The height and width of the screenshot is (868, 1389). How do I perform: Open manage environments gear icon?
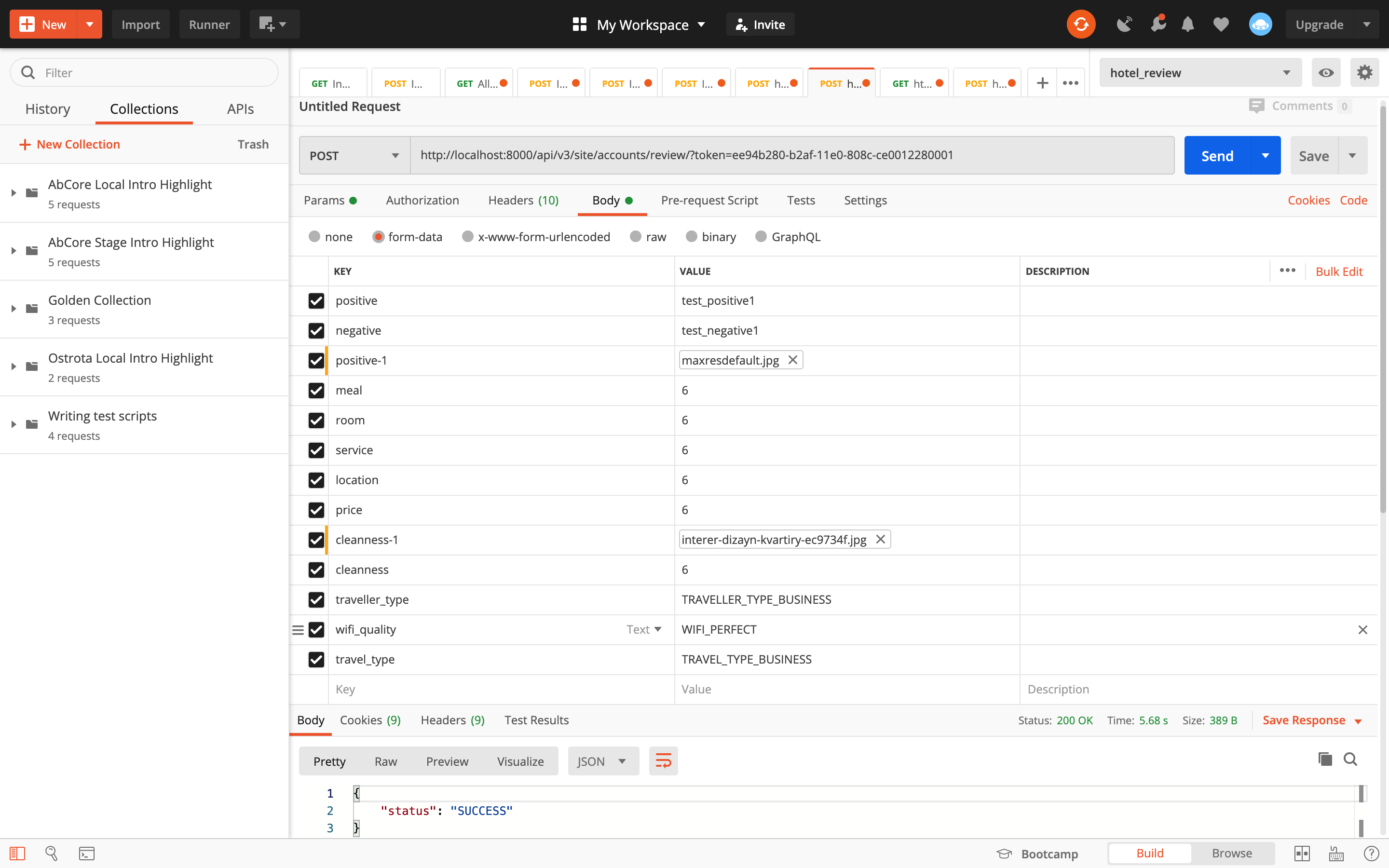point(1364,72)
